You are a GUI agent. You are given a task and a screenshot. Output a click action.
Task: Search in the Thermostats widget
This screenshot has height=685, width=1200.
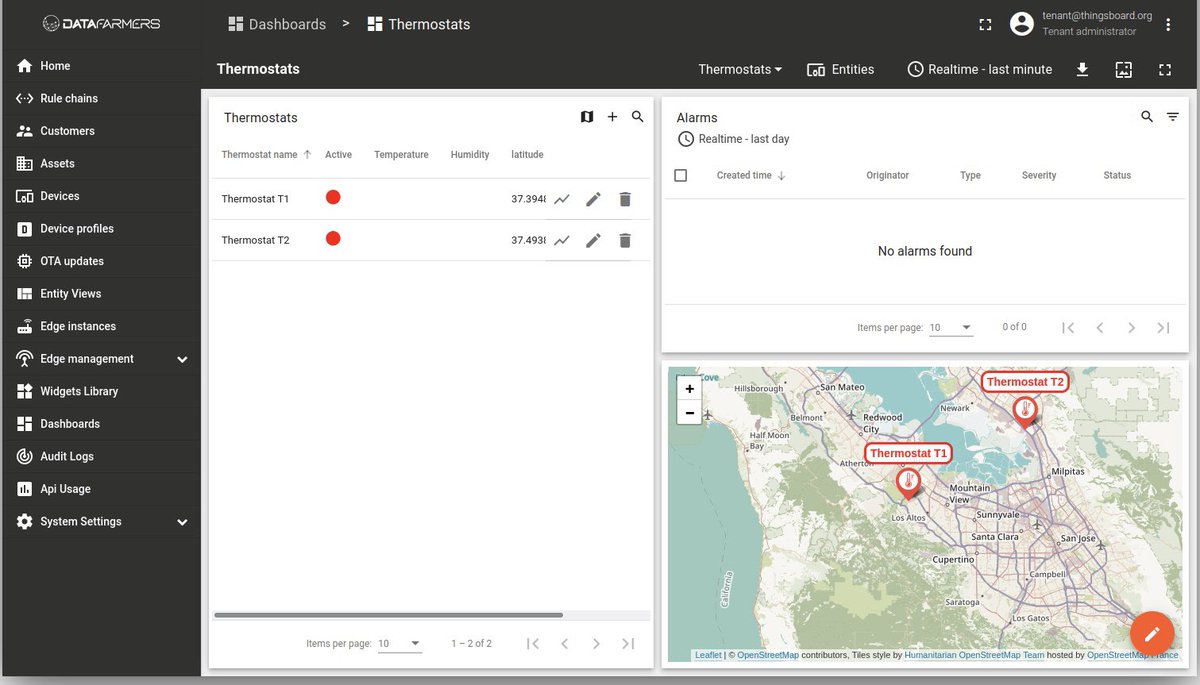pos(638,117)
